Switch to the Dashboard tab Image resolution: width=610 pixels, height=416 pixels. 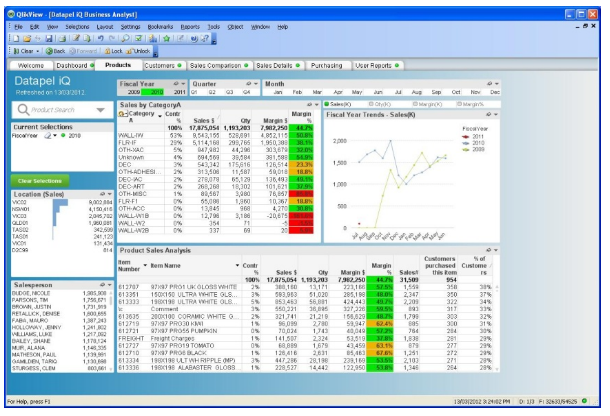pos(74,65)
